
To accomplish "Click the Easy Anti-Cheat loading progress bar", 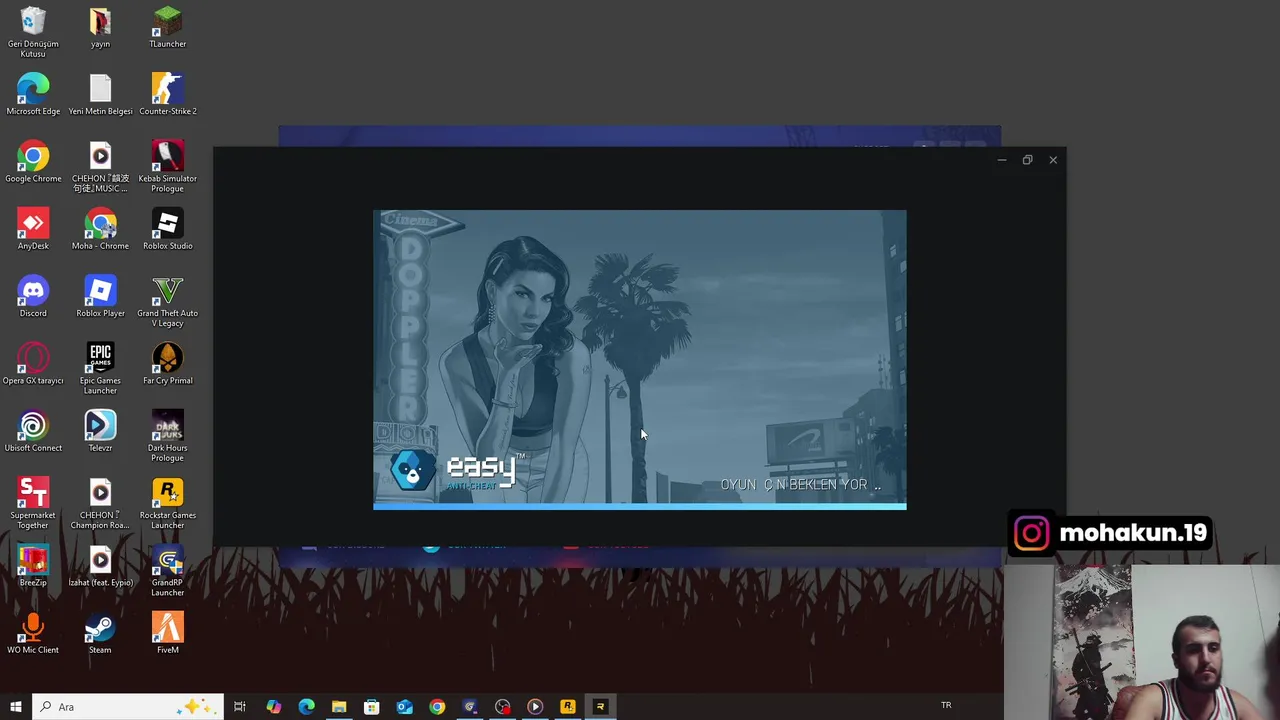I will point(640,507).
